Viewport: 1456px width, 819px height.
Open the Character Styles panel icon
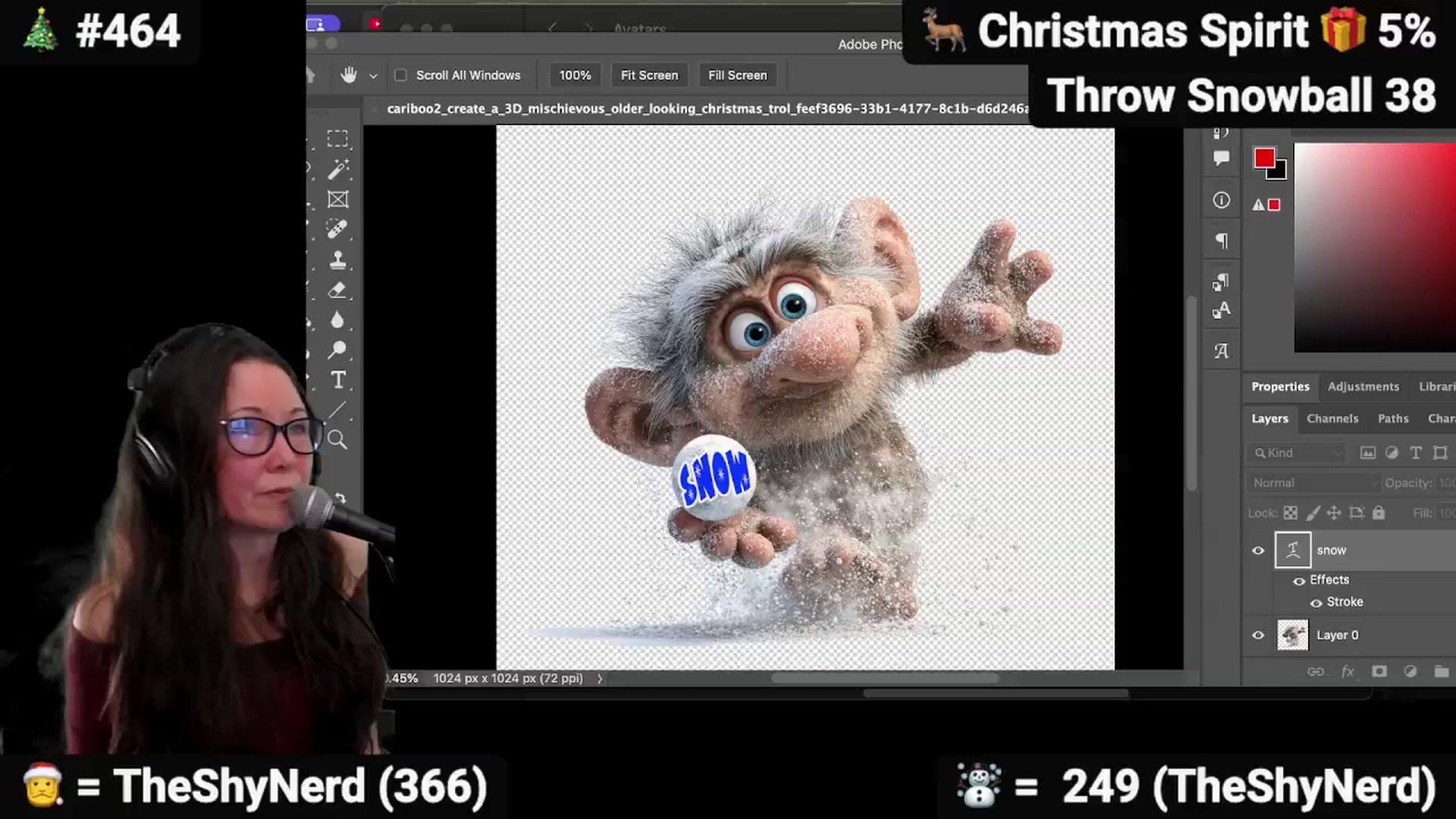1221,310
